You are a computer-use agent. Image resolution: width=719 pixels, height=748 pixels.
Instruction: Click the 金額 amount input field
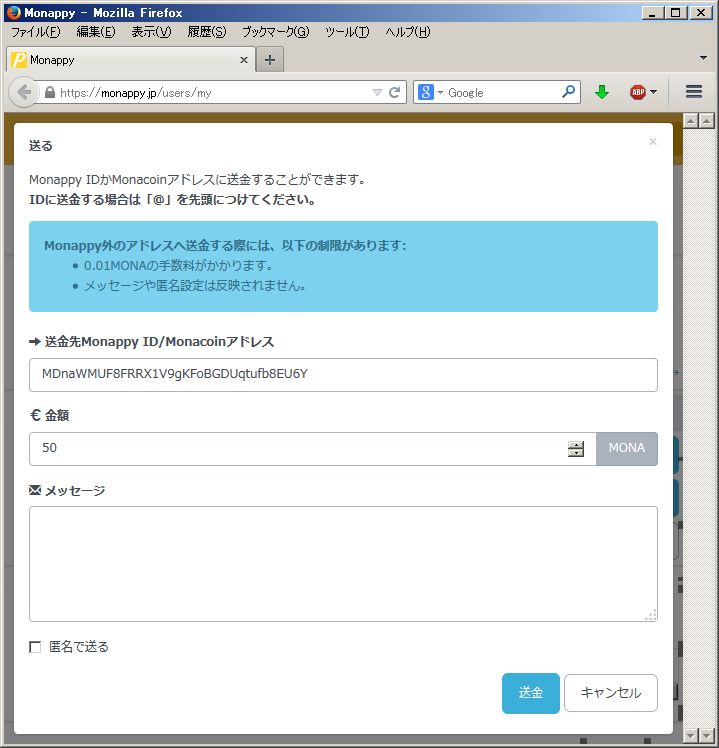[313, 449]
